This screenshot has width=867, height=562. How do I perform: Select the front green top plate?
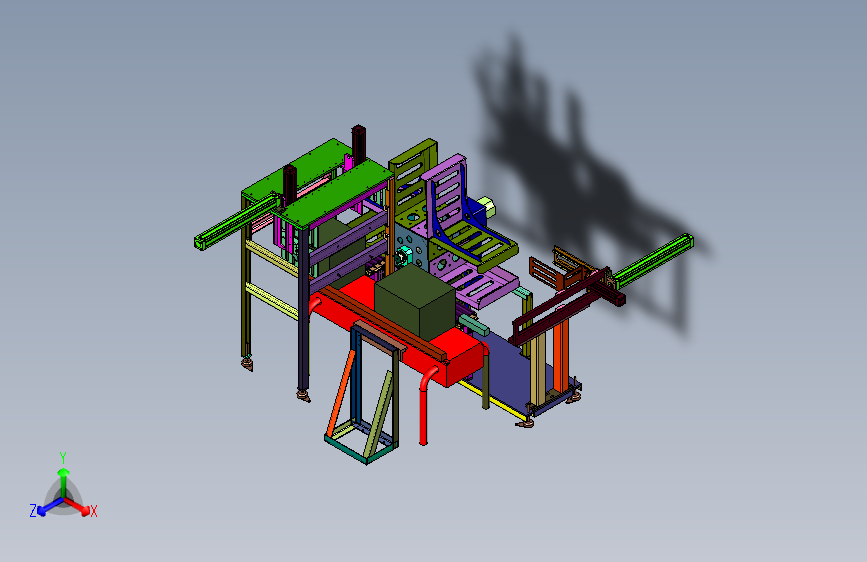tap(336, 193)
